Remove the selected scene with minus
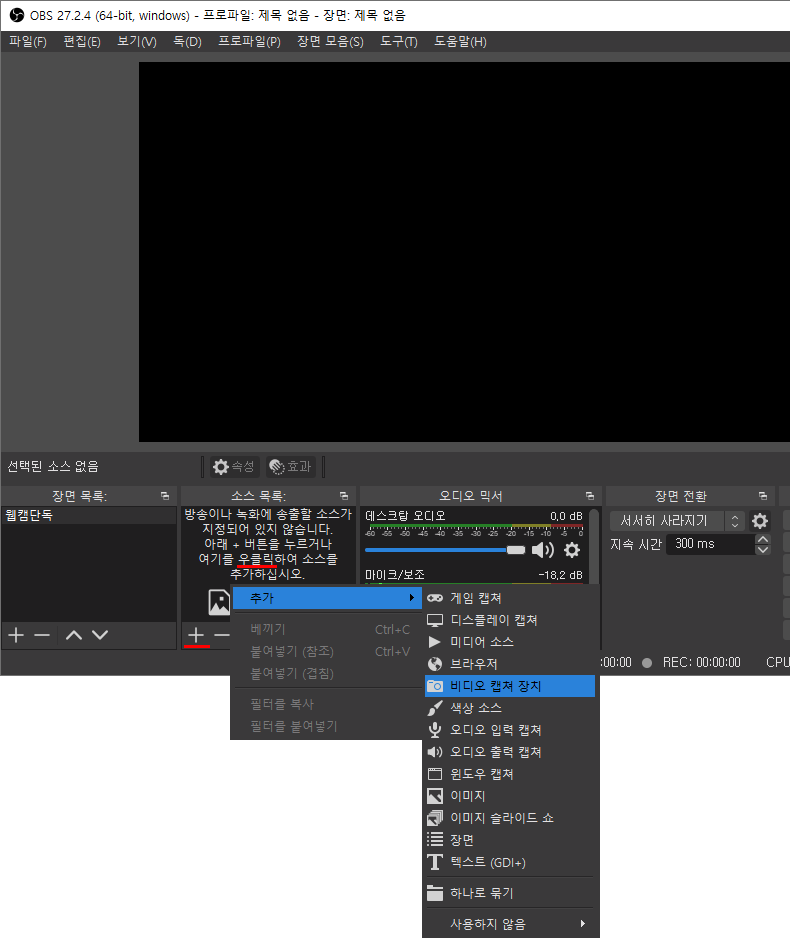The height and width of the screenshot is (938, 790). pyautogui.click(x=42, y=635)
